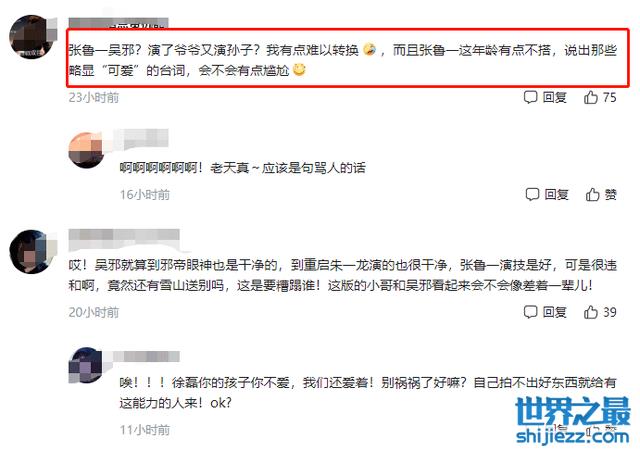Open first commenter's dark avatar

click(x=31, y=37)
